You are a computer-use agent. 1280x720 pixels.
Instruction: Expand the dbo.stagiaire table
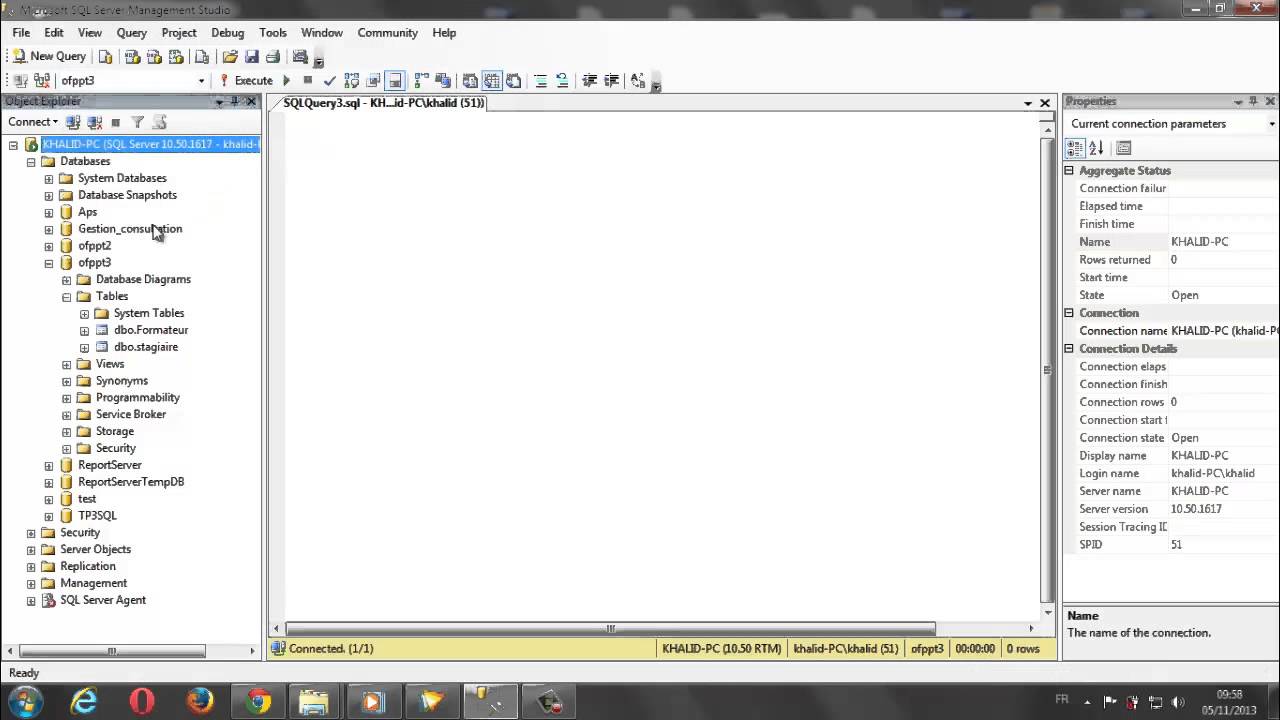pos(85,347)
